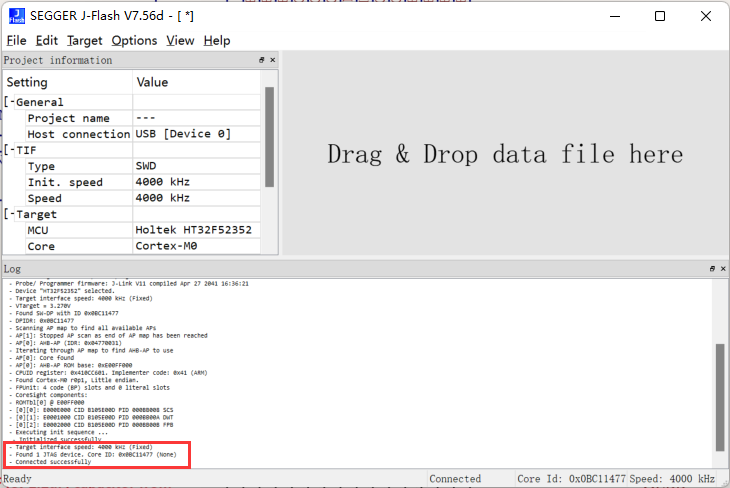730x488 pixels.
Task: Collapse the Target settings group
Action: pyautogui.click(x=8, y=214)
